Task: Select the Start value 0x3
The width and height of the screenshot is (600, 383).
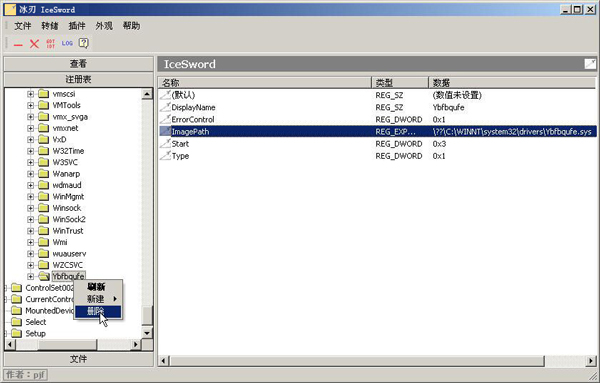Action: coord(439,144)
